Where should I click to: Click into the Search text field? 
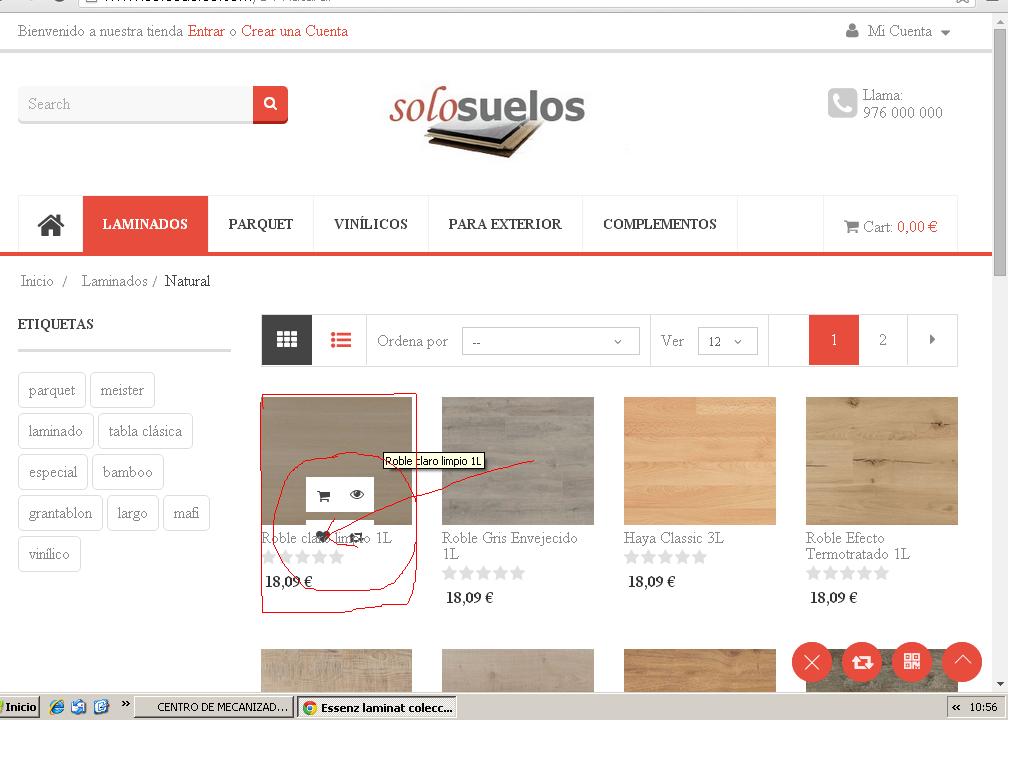[135, 104]
